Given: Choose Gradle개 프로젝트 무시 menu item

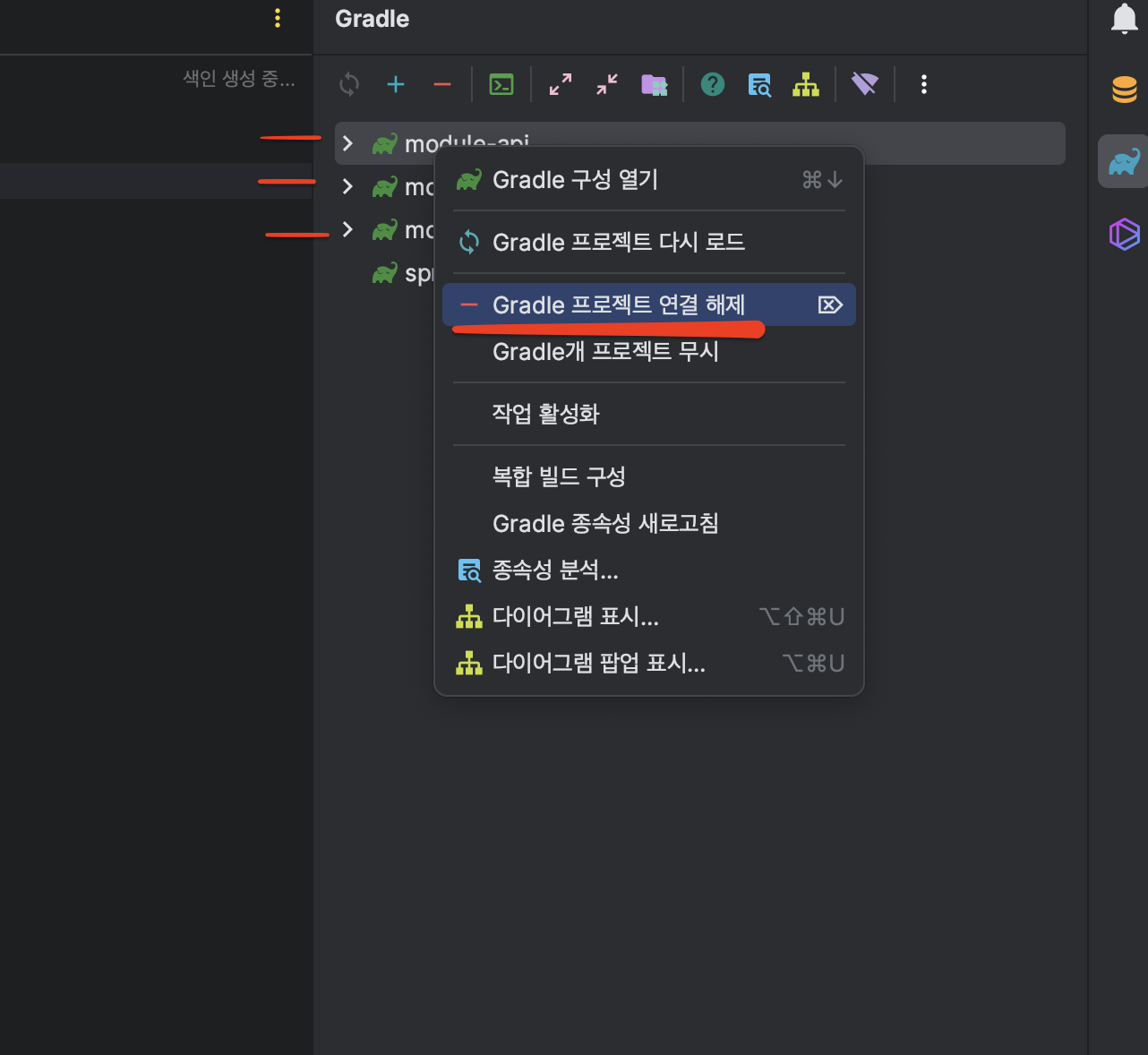Looking at the screenshot, I should pos(649,352).
